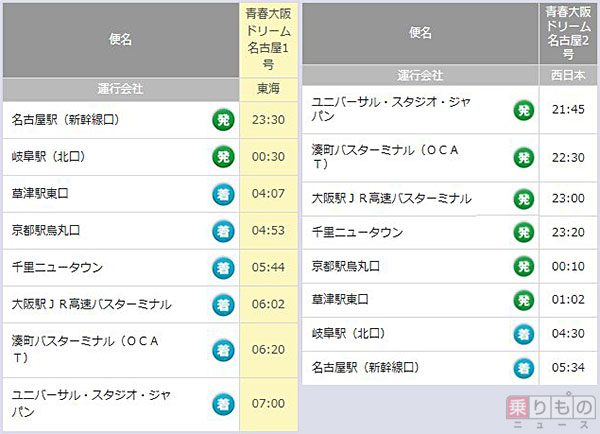Screen dimensions: 600x434
Task: Click the green 発 icon beside 名古屋駅（新幹線口）
Action: pos(223,120)
